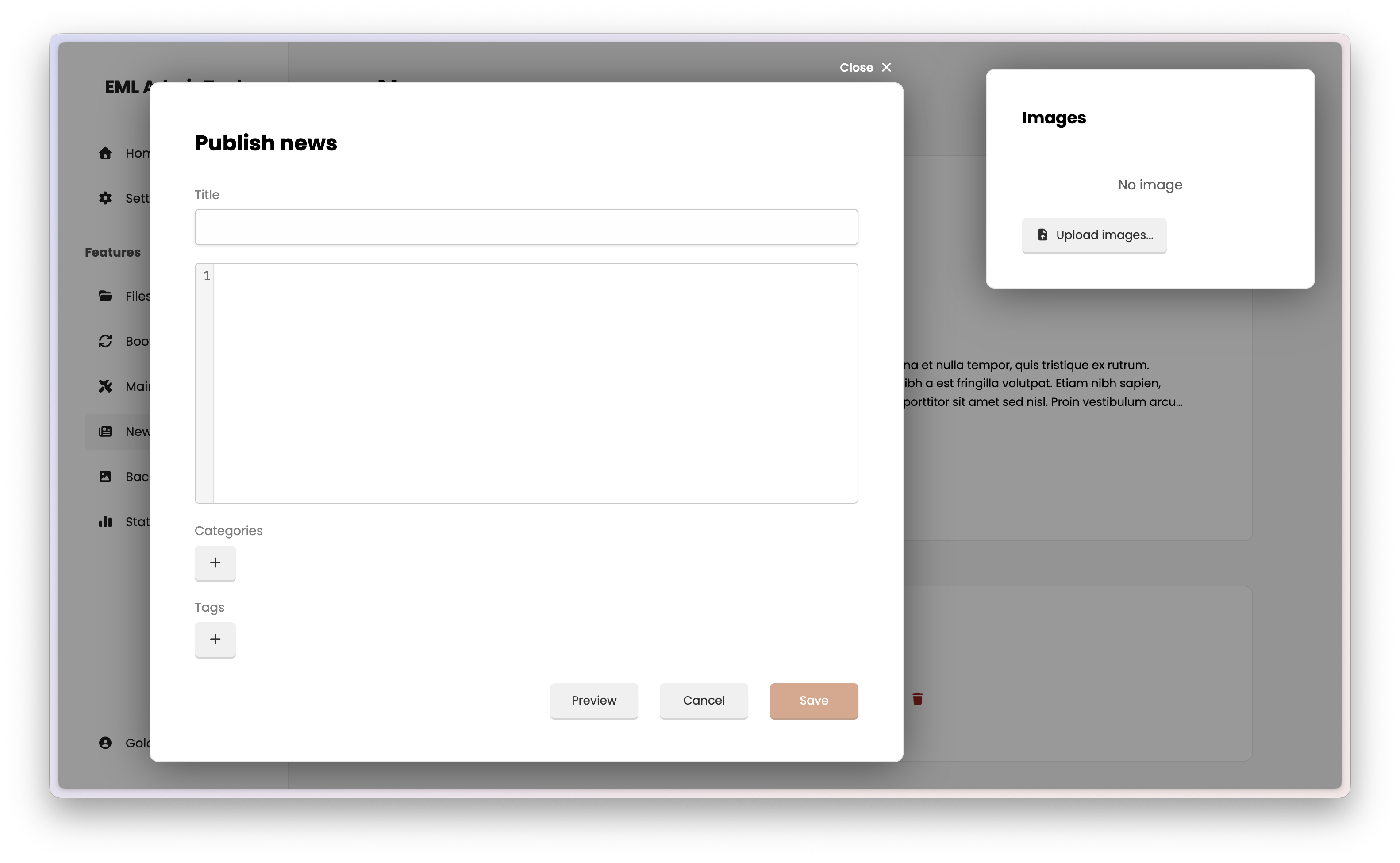
Task: Select the Bookings sync icon
Action: click(x=106, y=341)
